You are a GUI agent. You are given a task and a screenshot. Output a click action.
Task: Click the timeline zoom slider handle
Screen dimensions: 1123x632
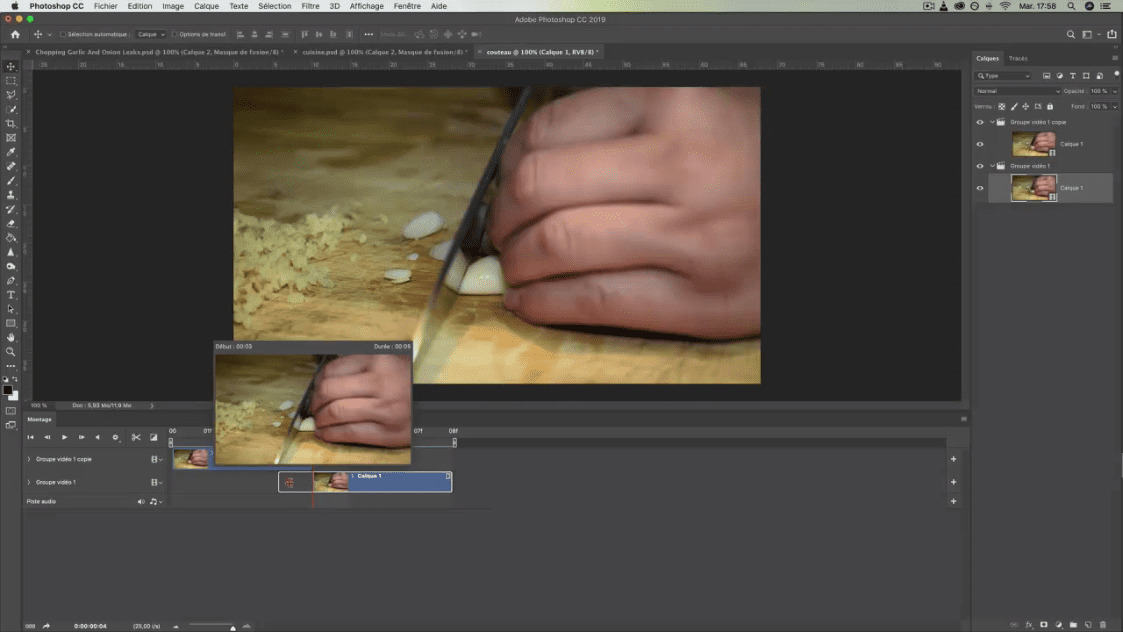click(233, 628)
